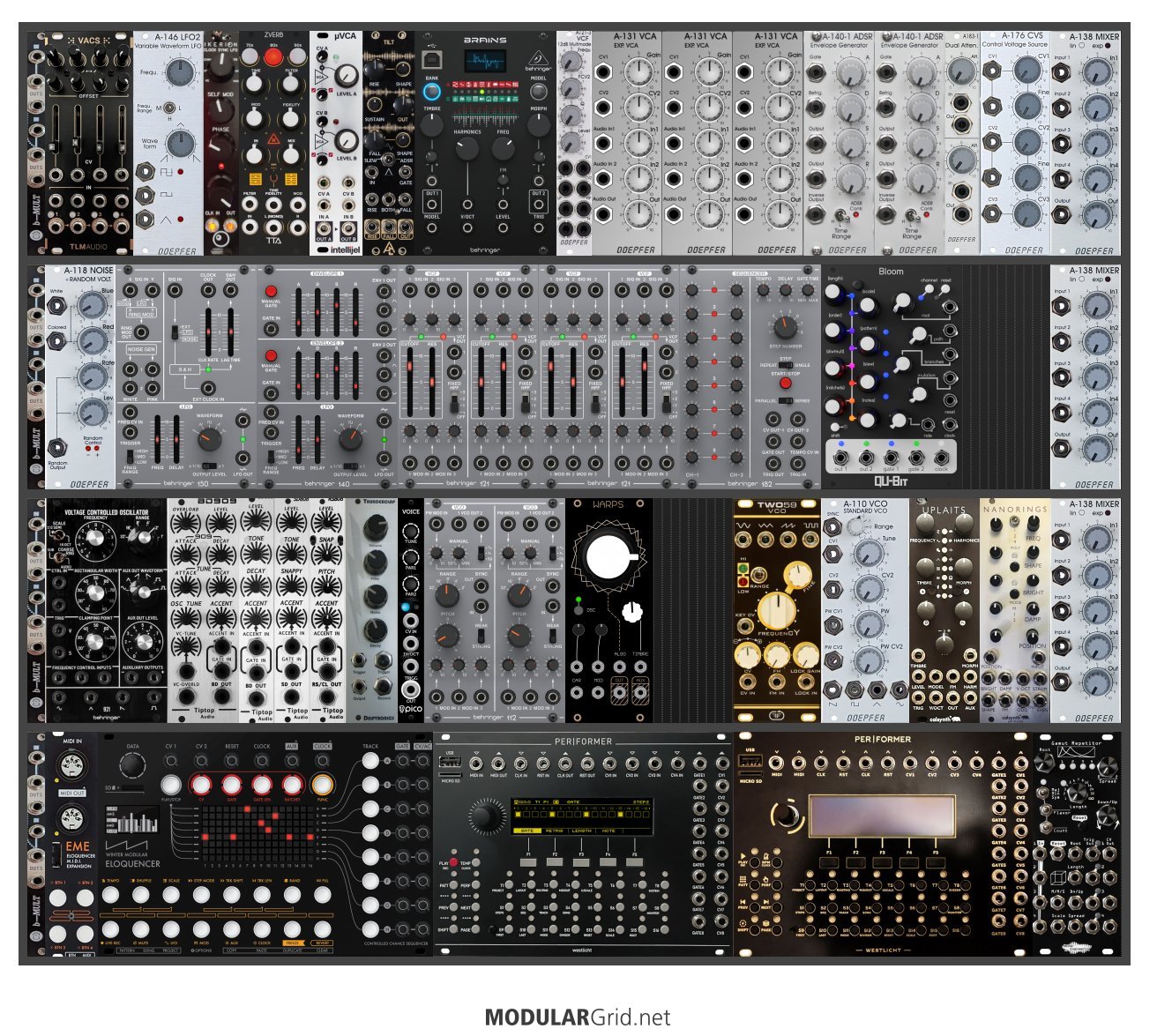Click the Brains oscilloscope display
Screen dimensions: 1157x1036
click(486, 60)
